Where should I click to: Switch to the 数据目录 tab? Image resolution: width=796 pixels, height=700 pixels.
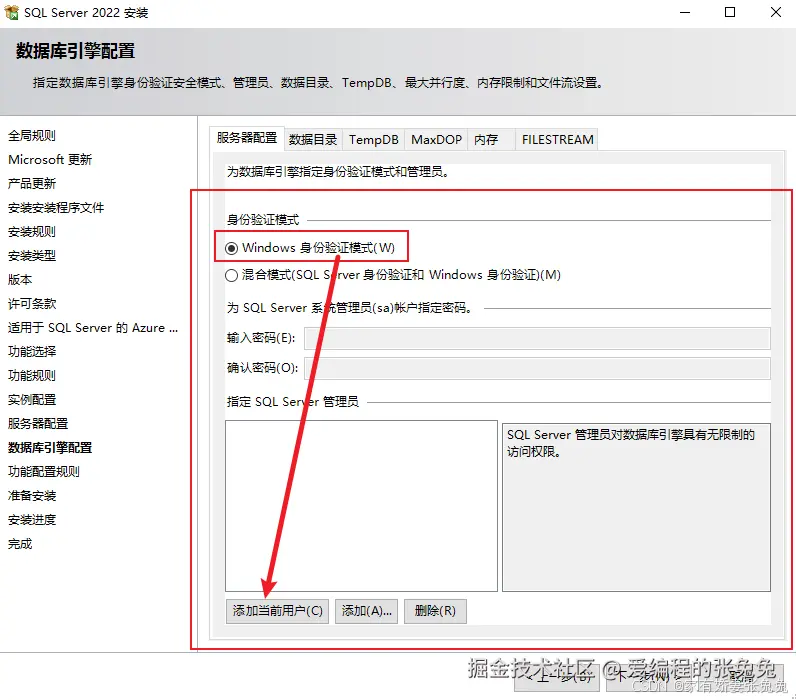click(x=313, y=140)
